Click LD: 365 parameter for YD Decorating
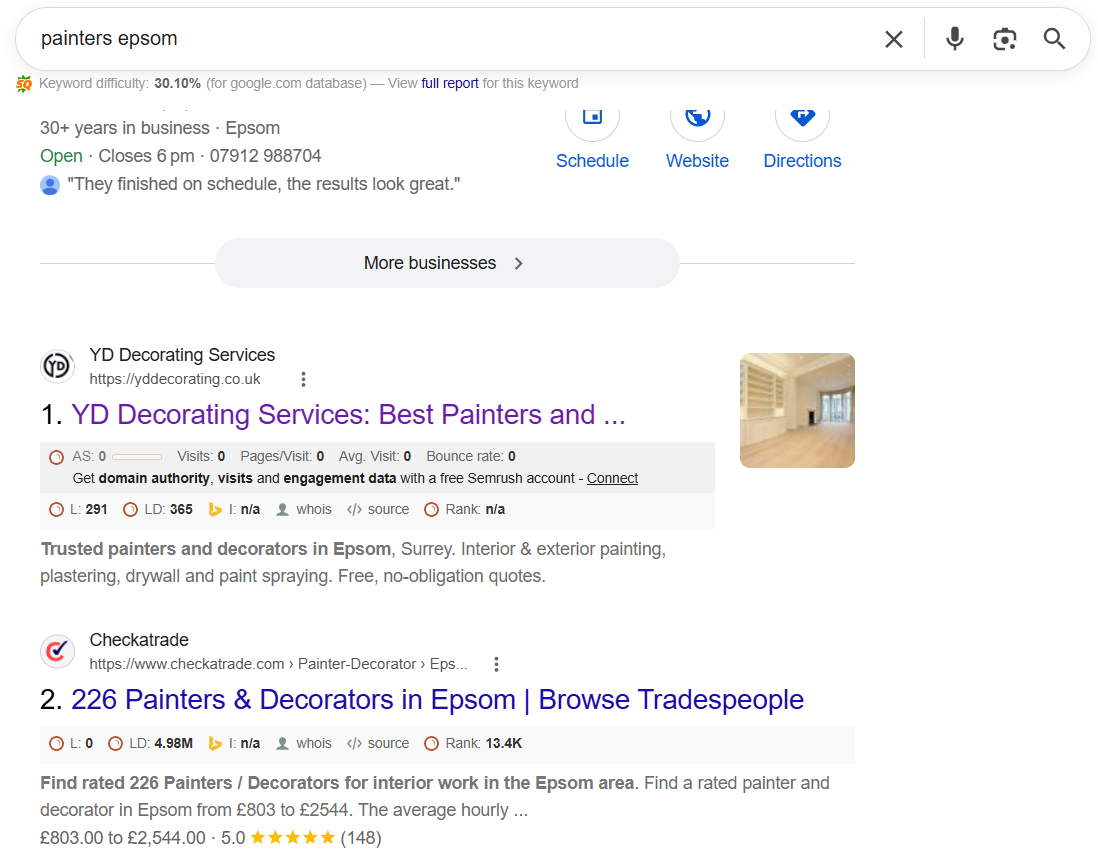 (158, 510)
